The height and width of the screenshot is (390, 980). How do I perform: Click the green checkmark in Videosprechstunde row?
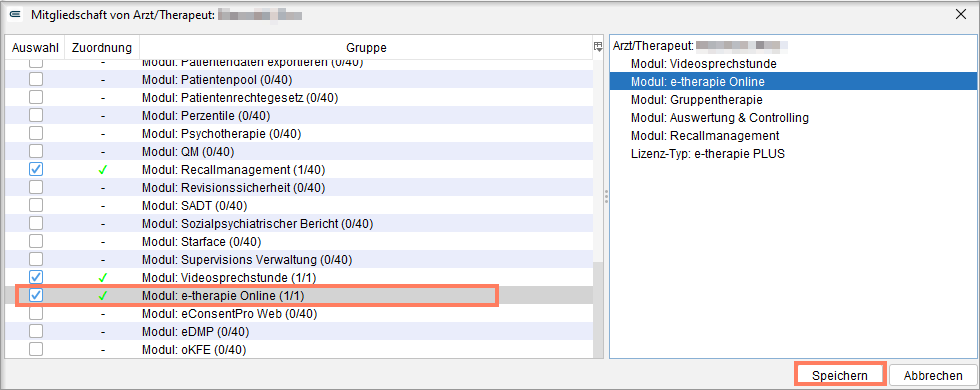coord(102,278)
